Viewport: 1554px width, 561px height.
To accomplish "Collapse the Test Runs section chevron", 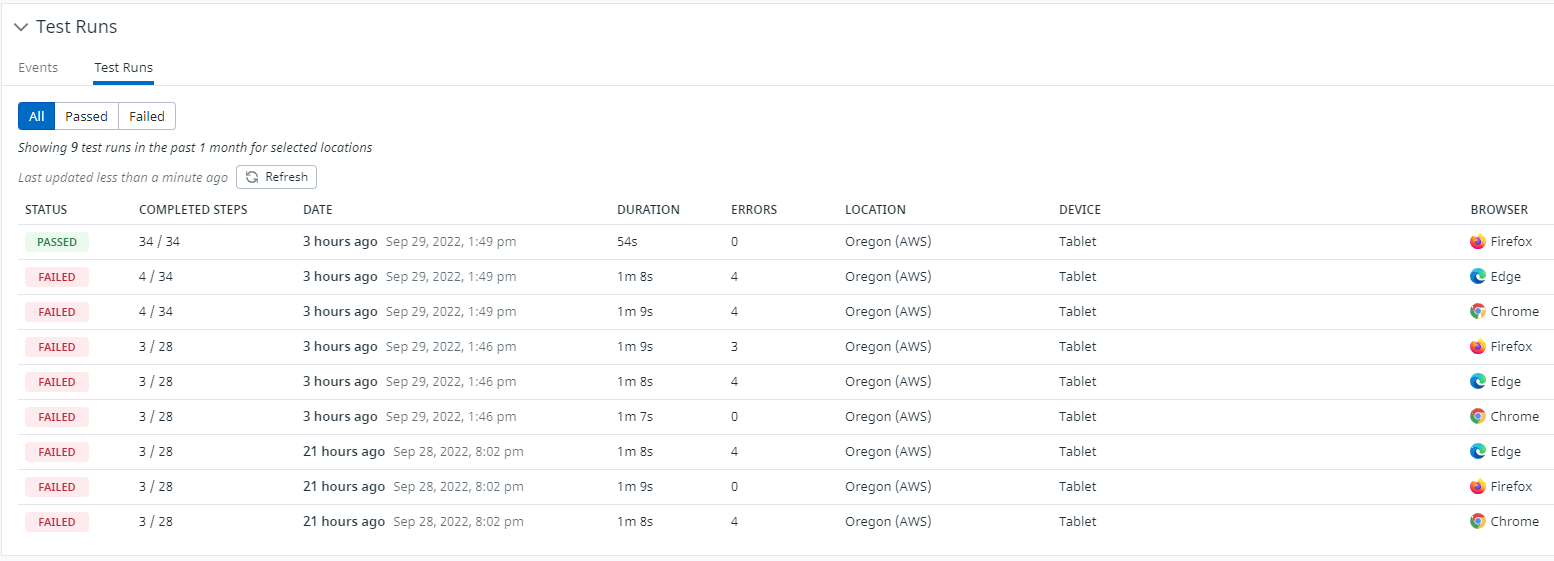I will click(21, 27).
